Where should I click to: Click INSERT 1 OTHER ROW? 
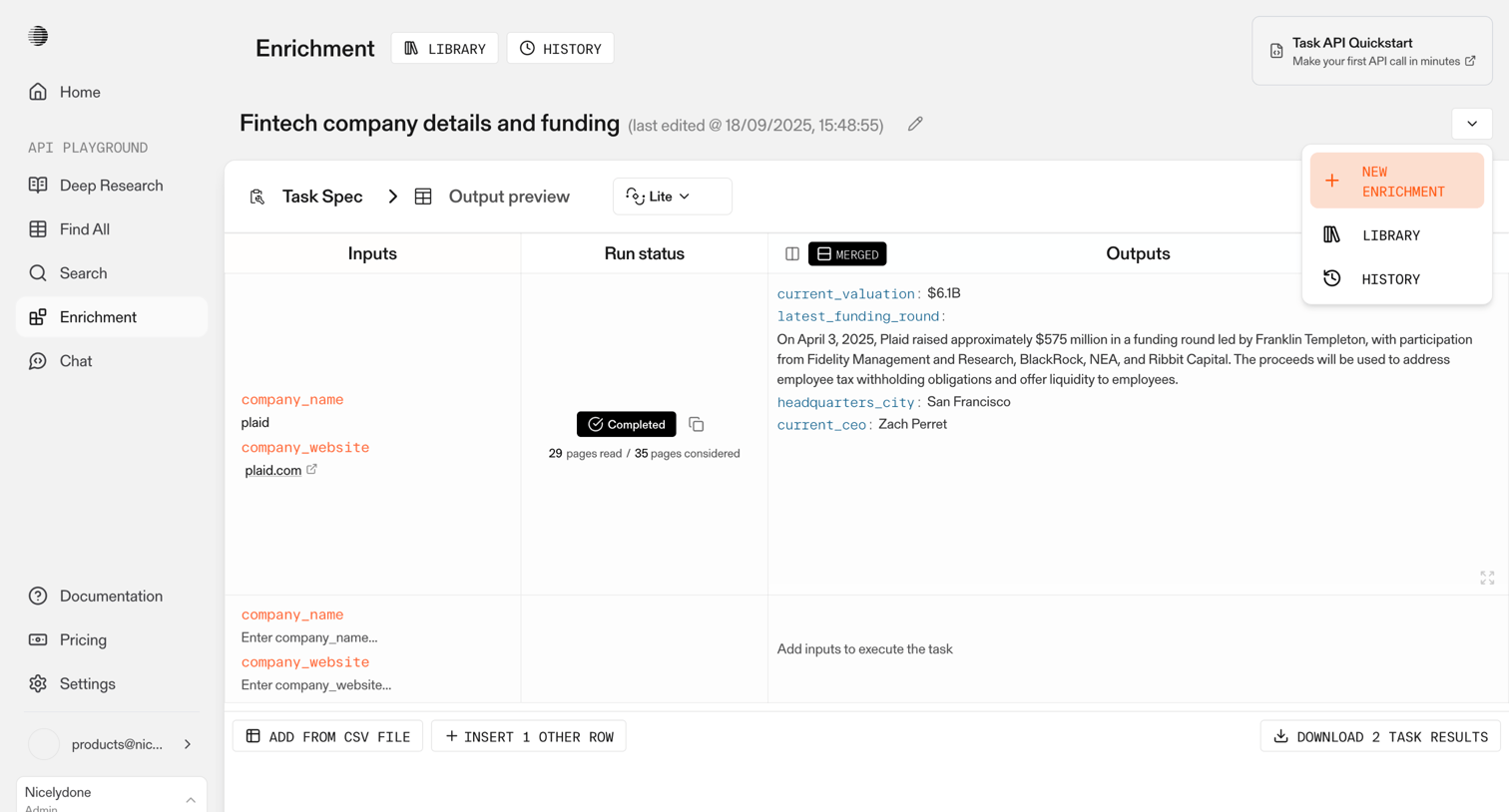(x=529, y=736)
